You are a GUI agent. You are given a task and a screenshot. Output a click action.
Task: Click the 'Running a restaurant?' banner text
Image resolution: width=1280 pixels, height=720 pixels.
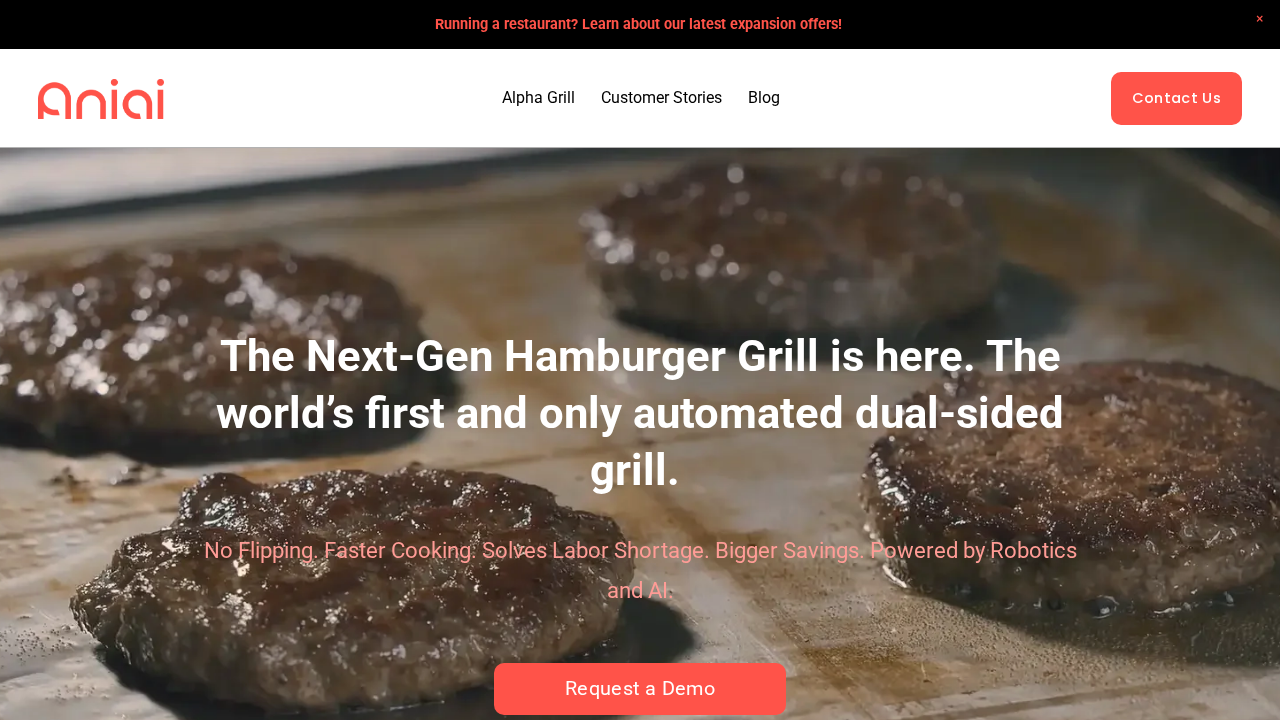point(507,24)
